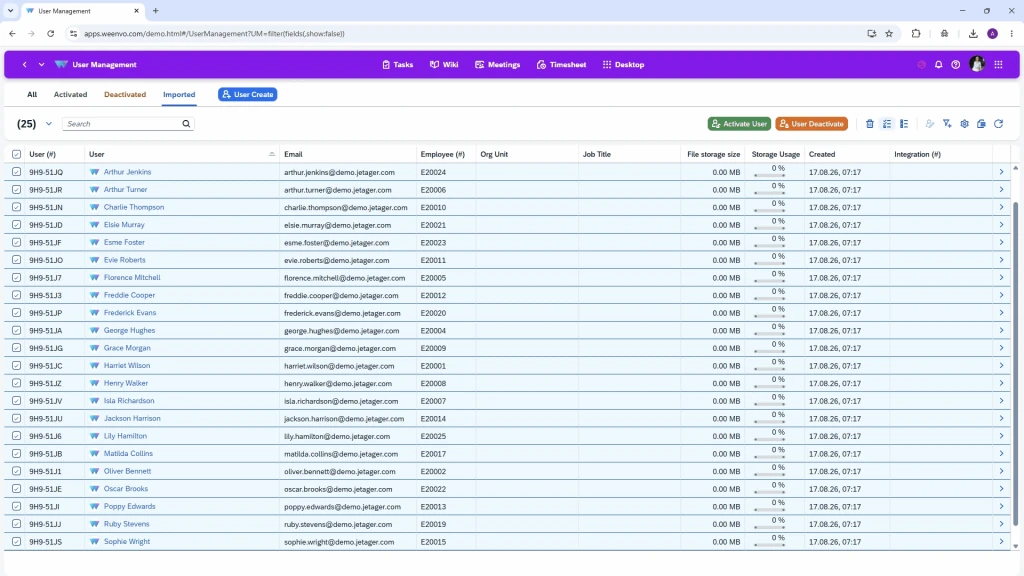Viewport: 1024px width, 576px height.
Task: Uncheck the Elsie Murray row checkbox
Action: (x=16, y=225)
